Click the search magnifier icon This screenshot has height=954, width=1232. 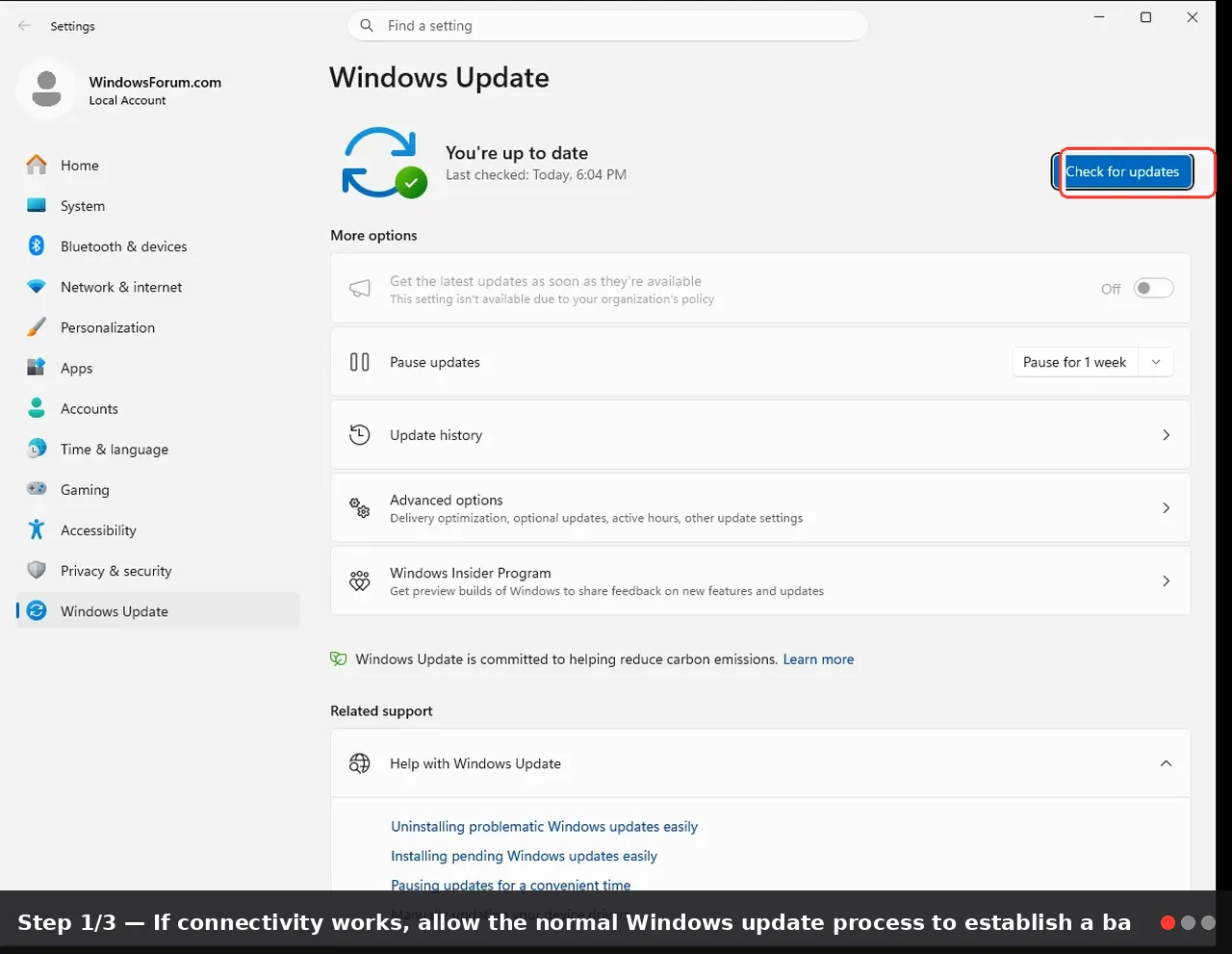[x=367, y=26]
